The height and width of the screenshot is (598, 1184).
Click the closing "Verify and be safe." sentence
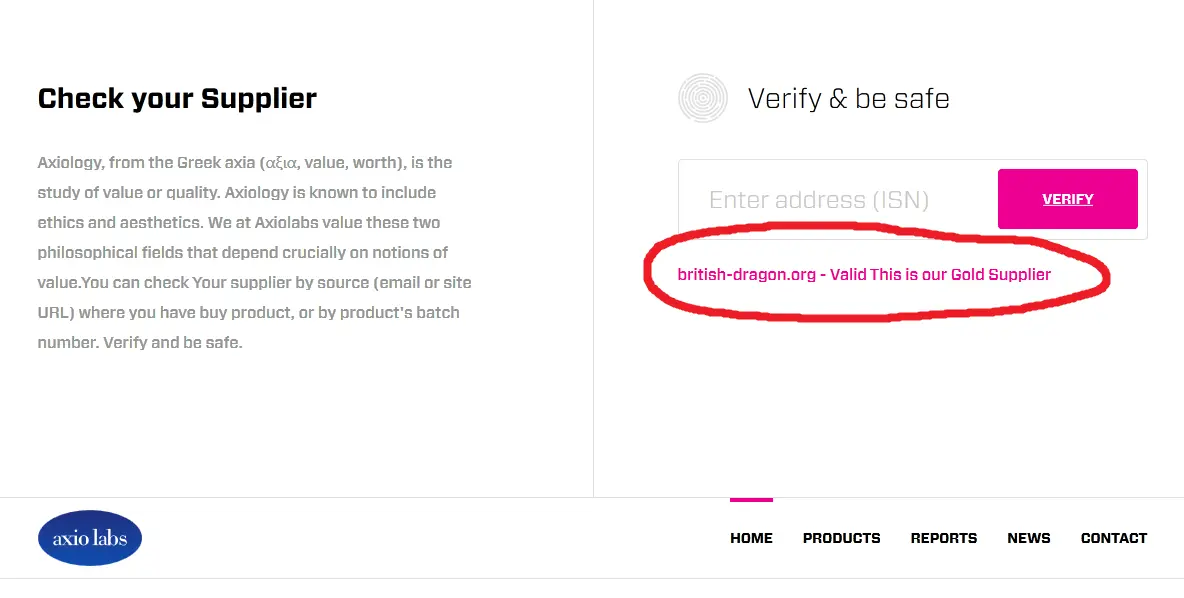pyautogui.click(x=173, y=343)
